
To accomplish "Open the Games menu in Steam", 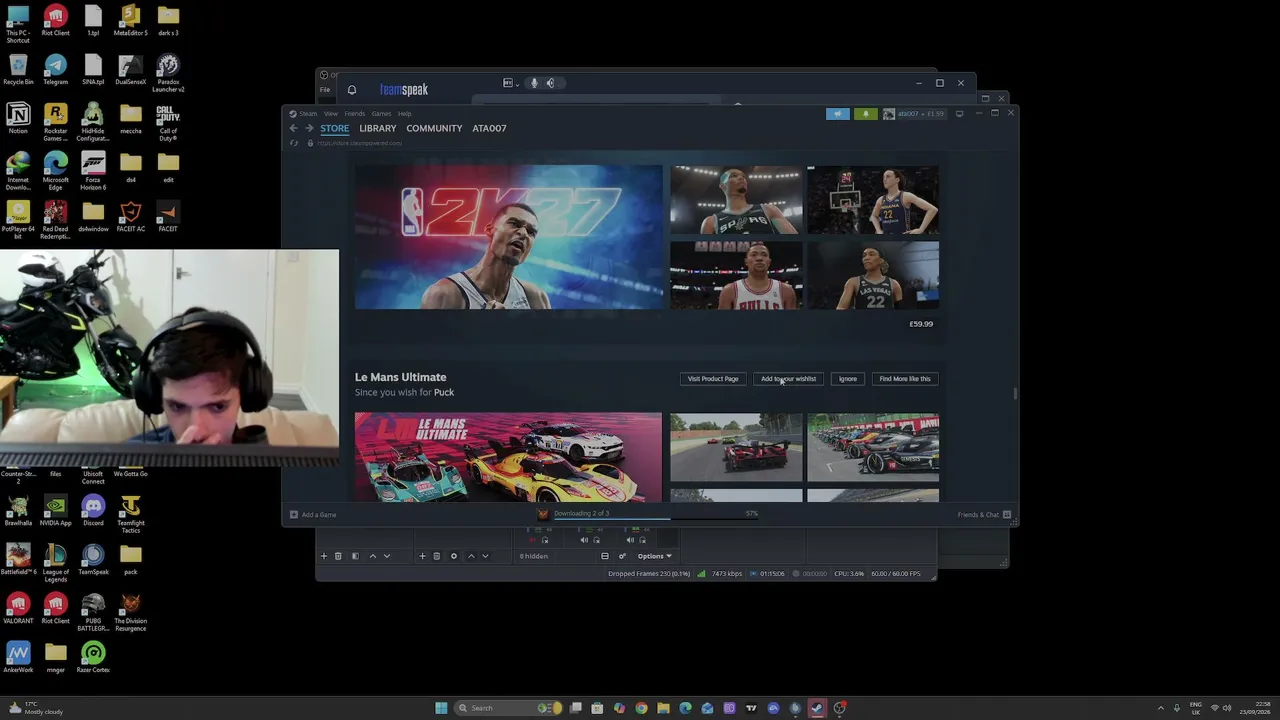I will click(382, 114).
